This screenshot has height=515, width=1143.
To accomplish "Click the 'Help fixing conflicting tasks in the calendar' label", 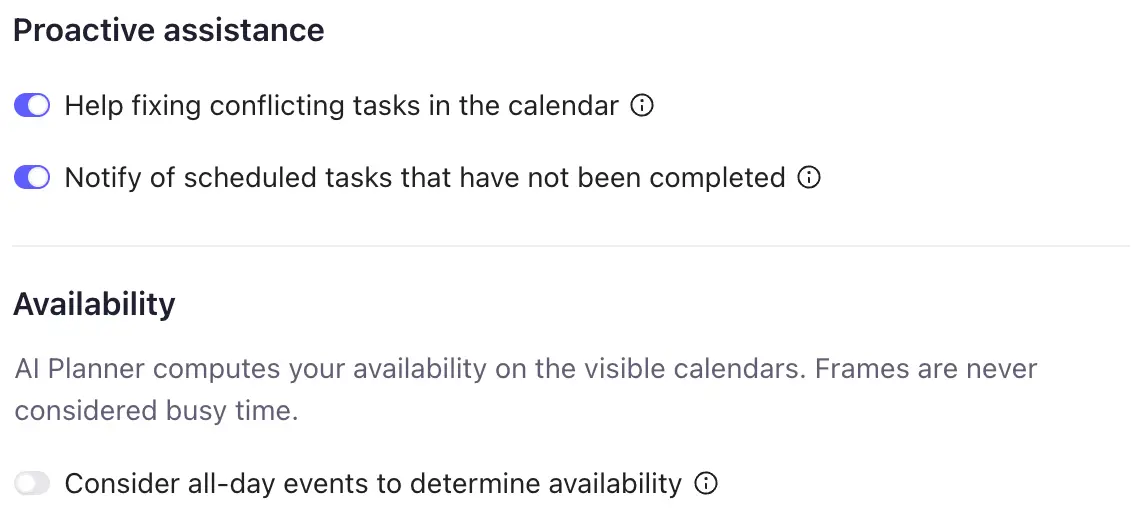I will pos(341,106).
